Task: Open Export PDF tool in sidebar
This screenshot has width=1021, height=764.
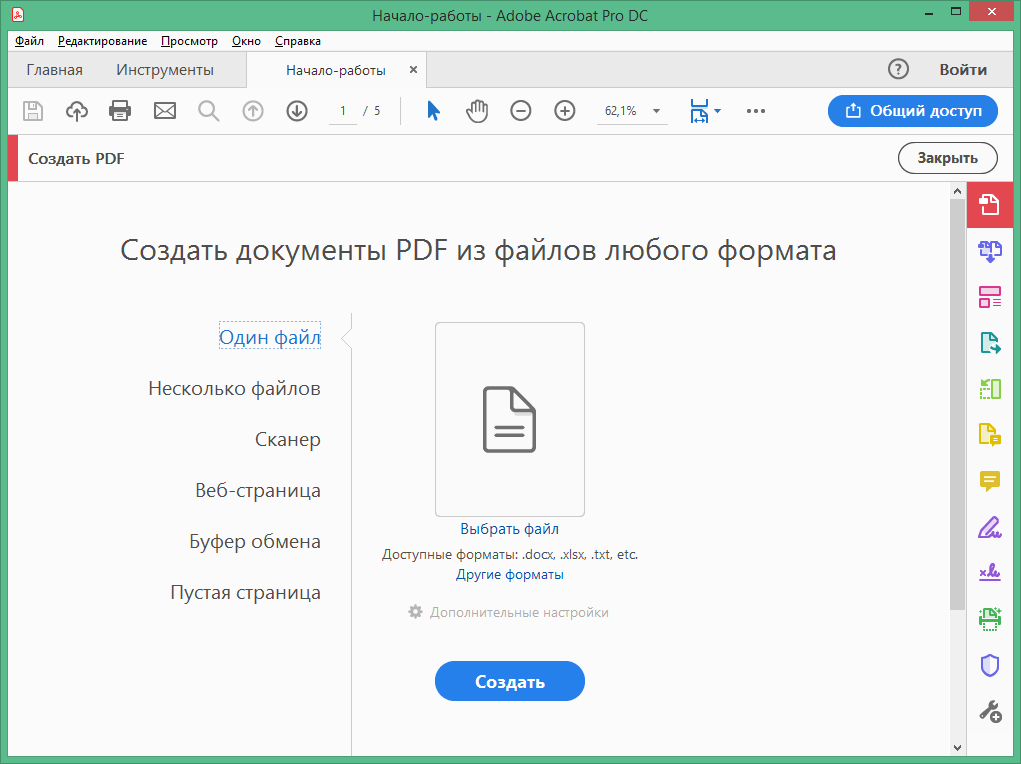Action: coord(989,343)
